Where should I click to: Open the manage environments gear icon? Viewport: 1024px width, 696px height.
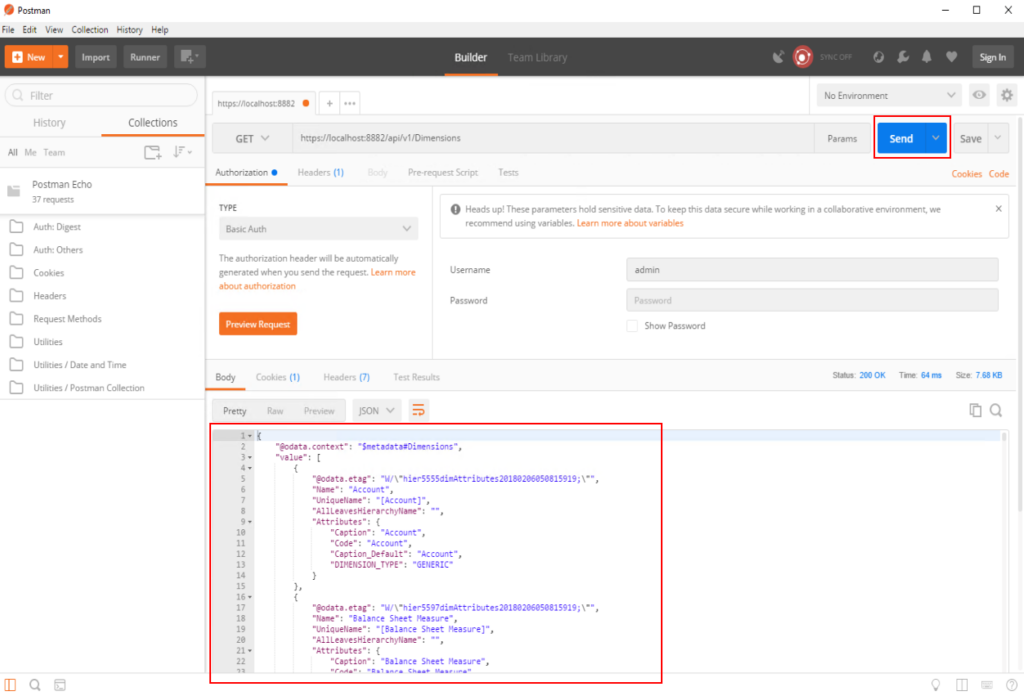(x=1007, y=96)
